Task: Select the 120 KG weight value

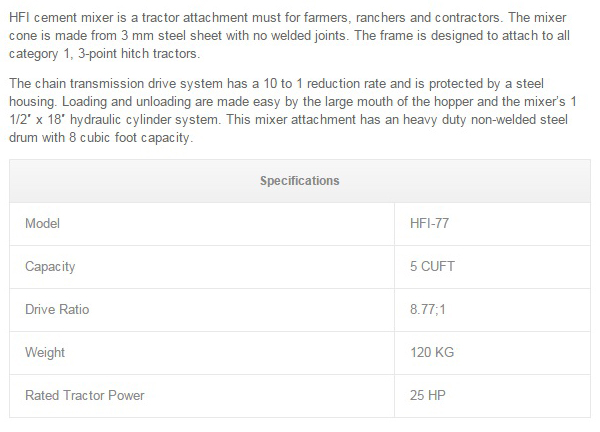Action: click(431, 353)
